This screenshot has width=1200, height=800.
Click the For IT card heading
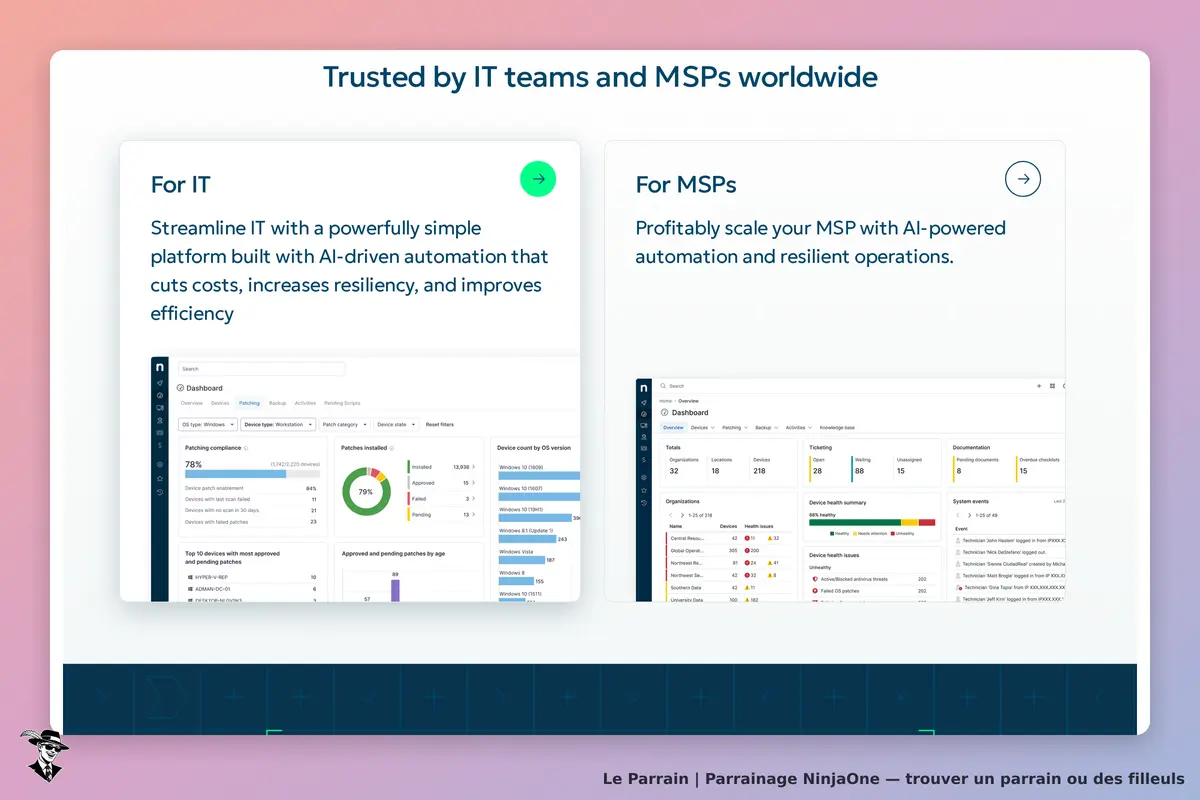[x=181, y=185]
